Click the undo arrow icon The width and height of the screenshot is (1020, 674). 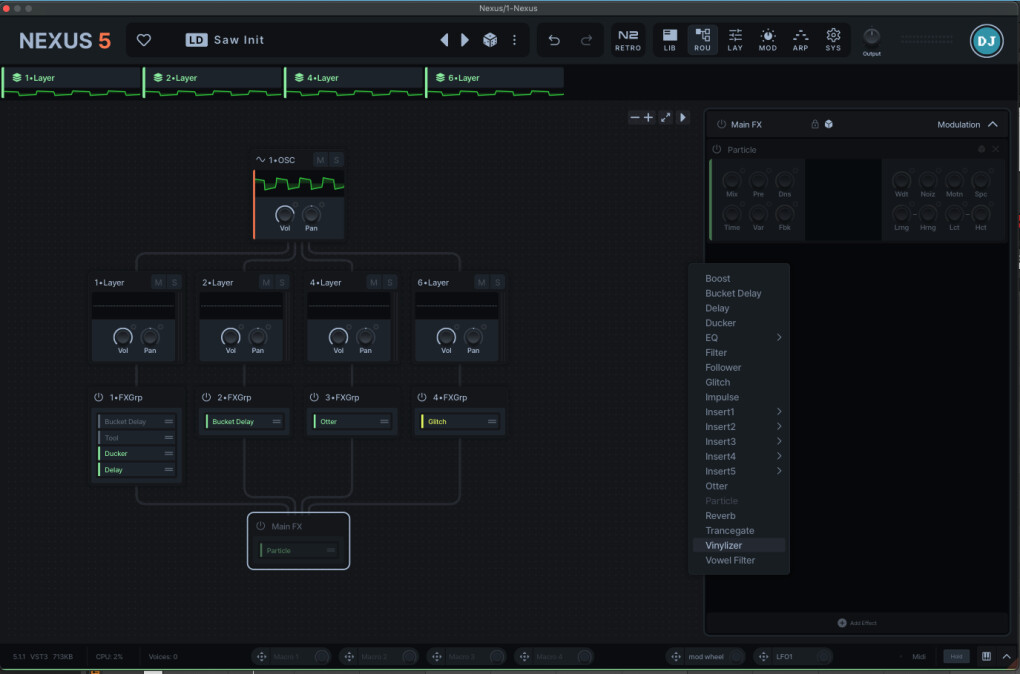pyautogui.click(x=554, y=40)
